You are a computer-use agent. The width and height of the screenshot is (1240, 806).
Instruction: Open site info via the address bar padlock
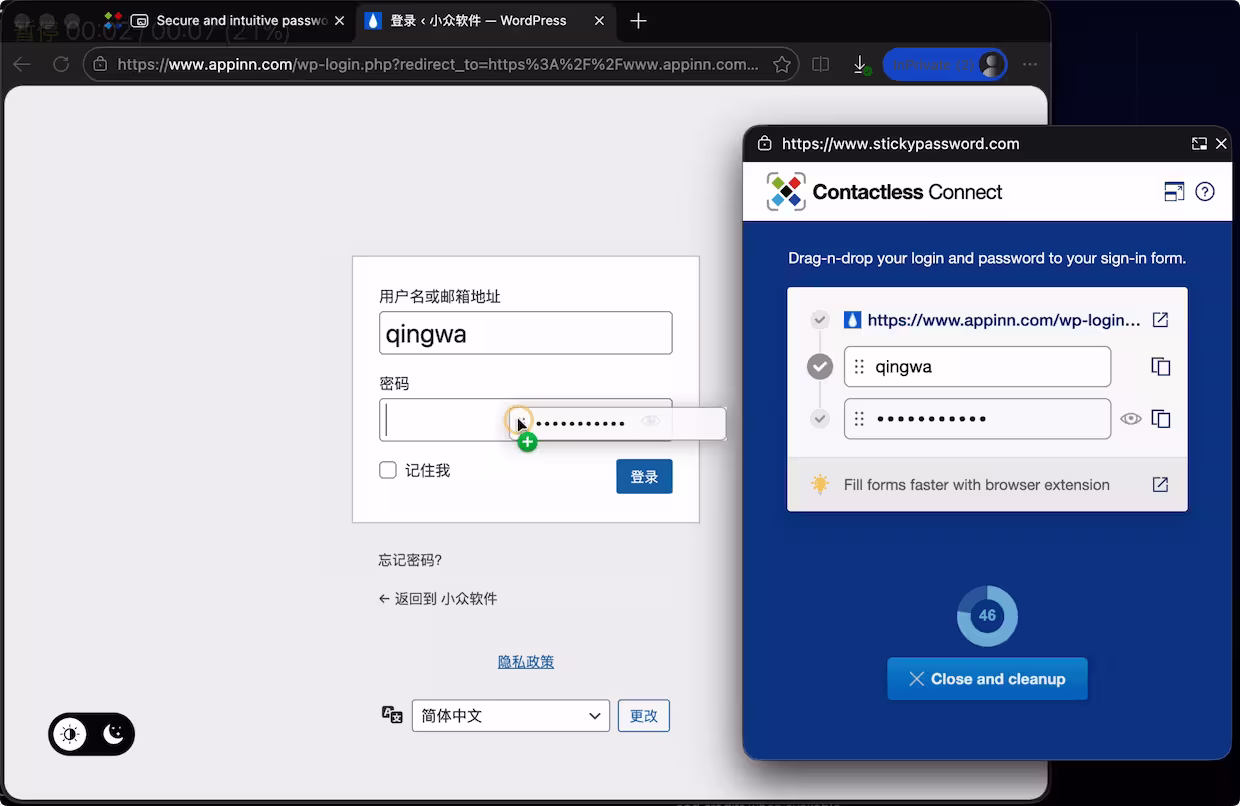pos(100,64)
